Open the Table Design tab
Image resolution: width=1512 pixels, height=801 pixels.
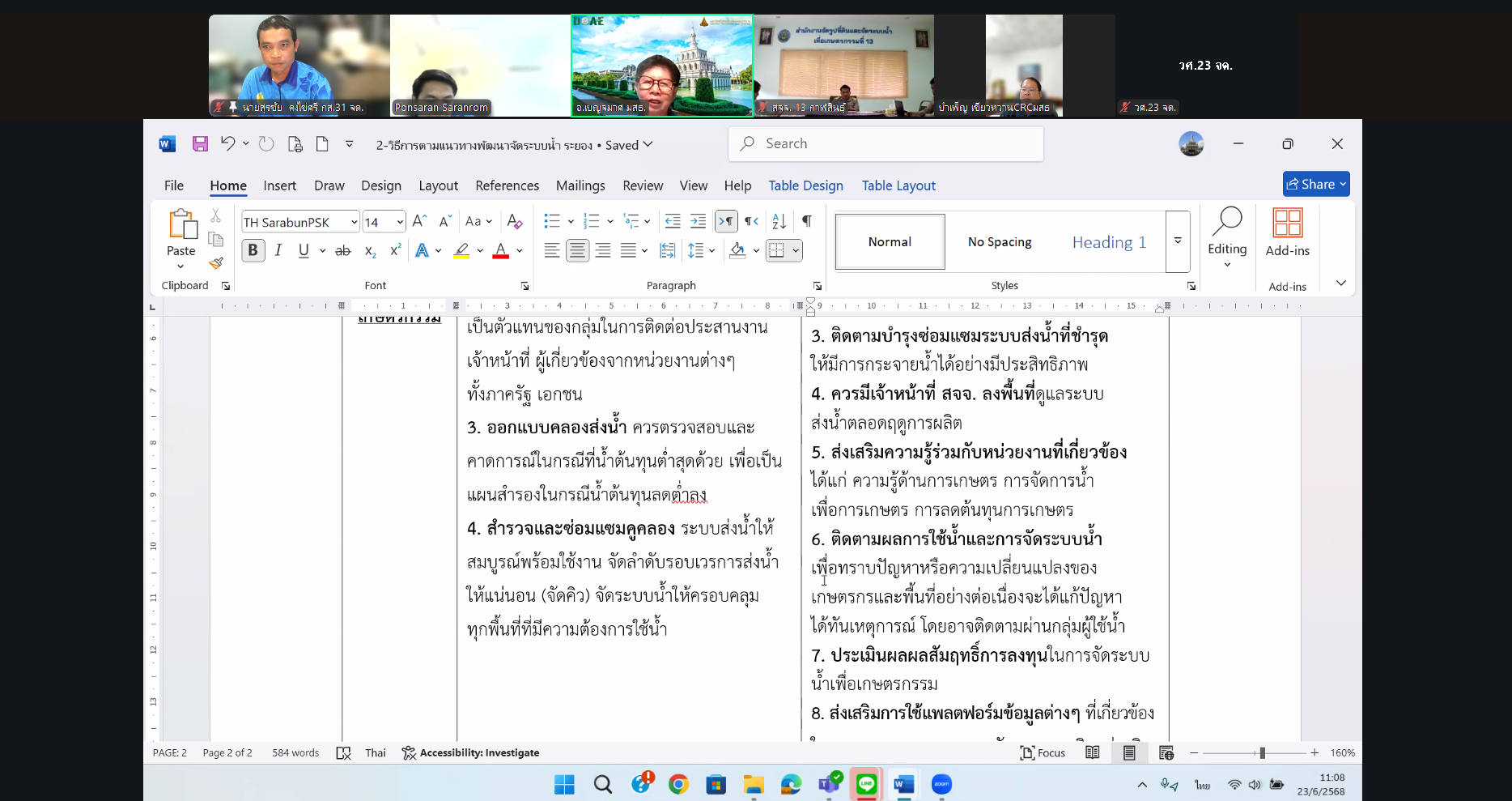(x=806, y=185)
